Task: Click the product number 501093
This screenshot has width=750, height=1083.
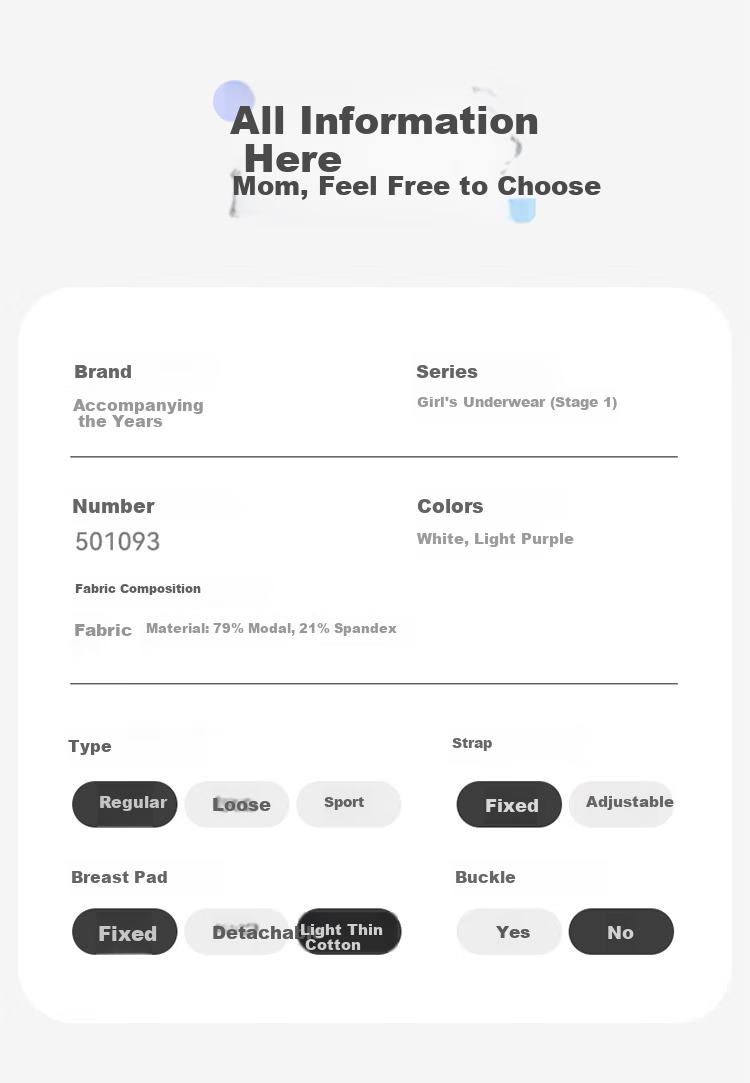Action: [117, 542]
